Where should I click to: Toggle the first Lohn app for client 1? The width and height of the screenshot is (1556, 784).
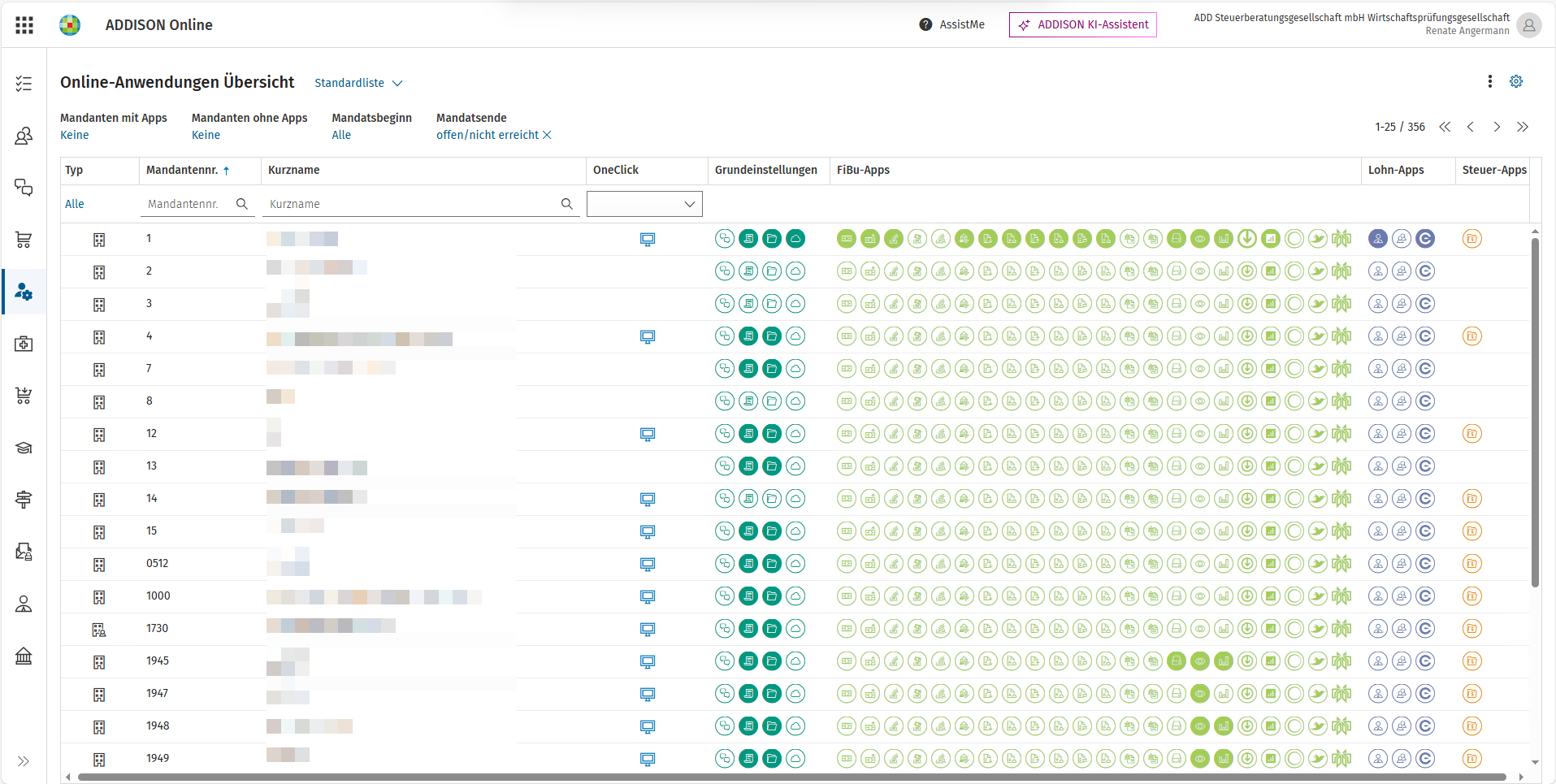(x=1378, y=239)
